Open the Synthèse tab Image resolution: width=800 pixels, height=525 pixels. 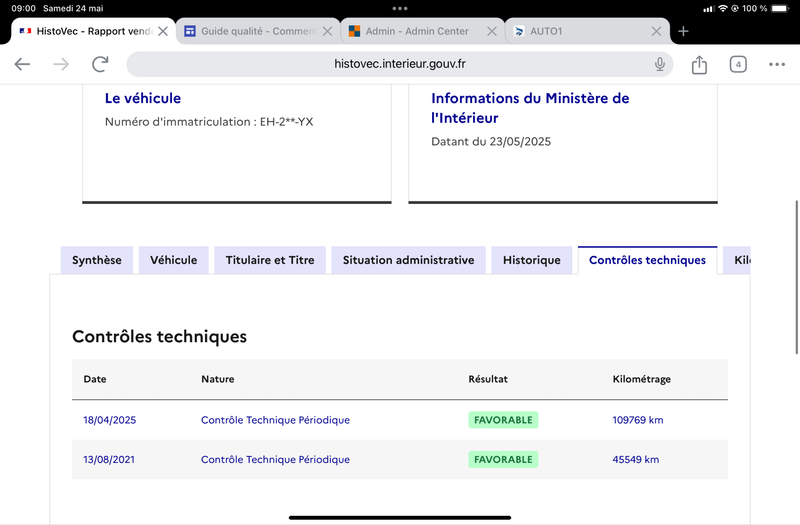[x=97, y=260]
